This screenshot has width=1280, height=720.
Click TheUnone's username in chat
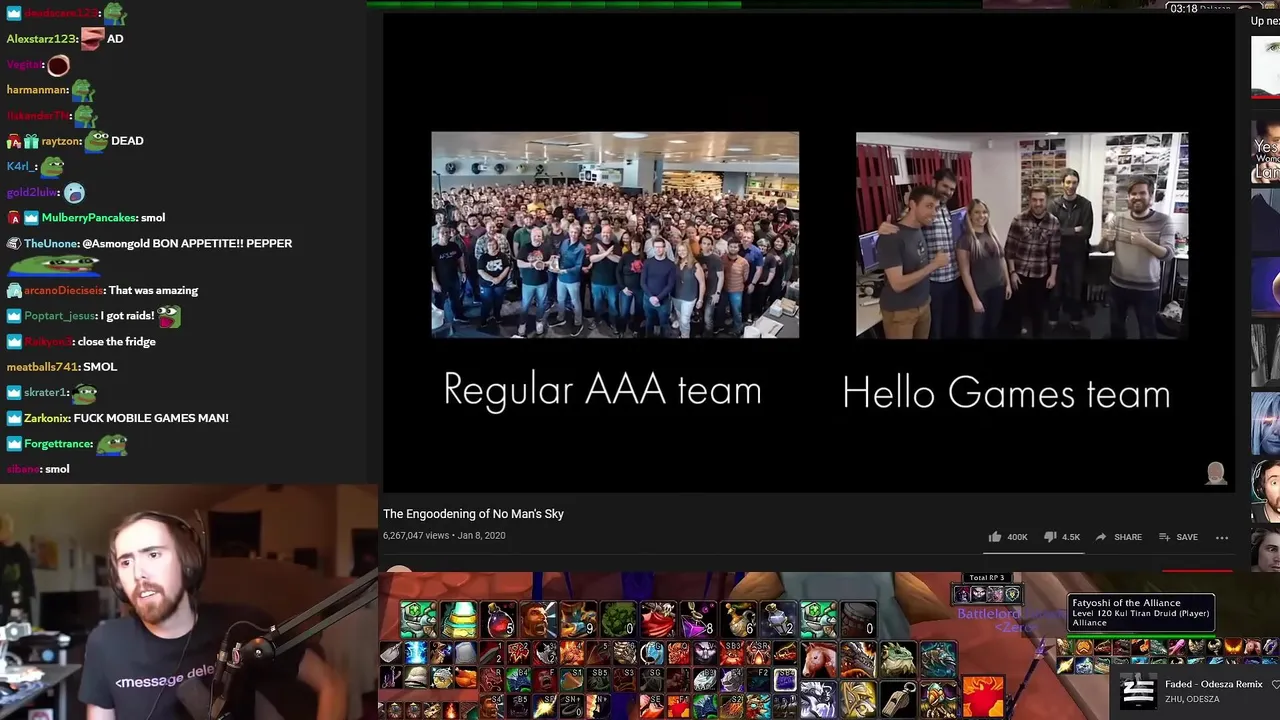point(51,244)
